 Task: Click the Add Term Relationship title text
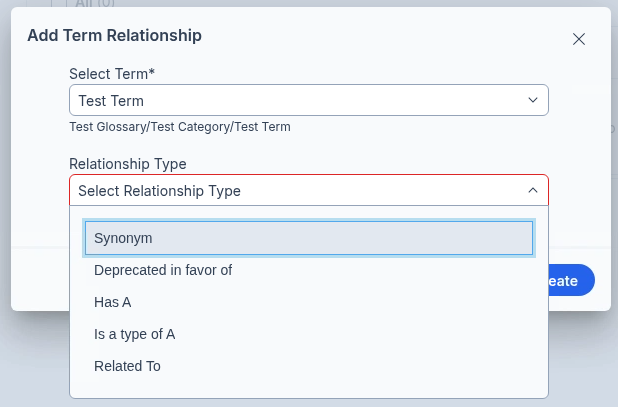click(114, 36)
